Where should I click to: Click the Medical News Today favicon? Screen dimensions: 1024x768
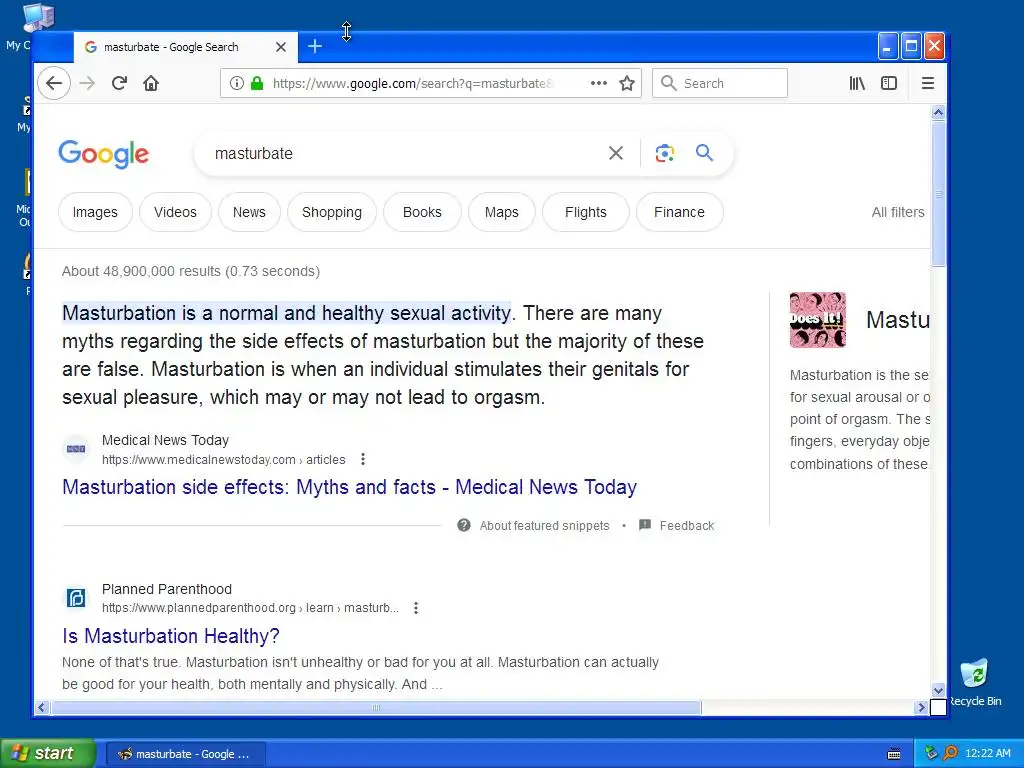coord(76,449)
